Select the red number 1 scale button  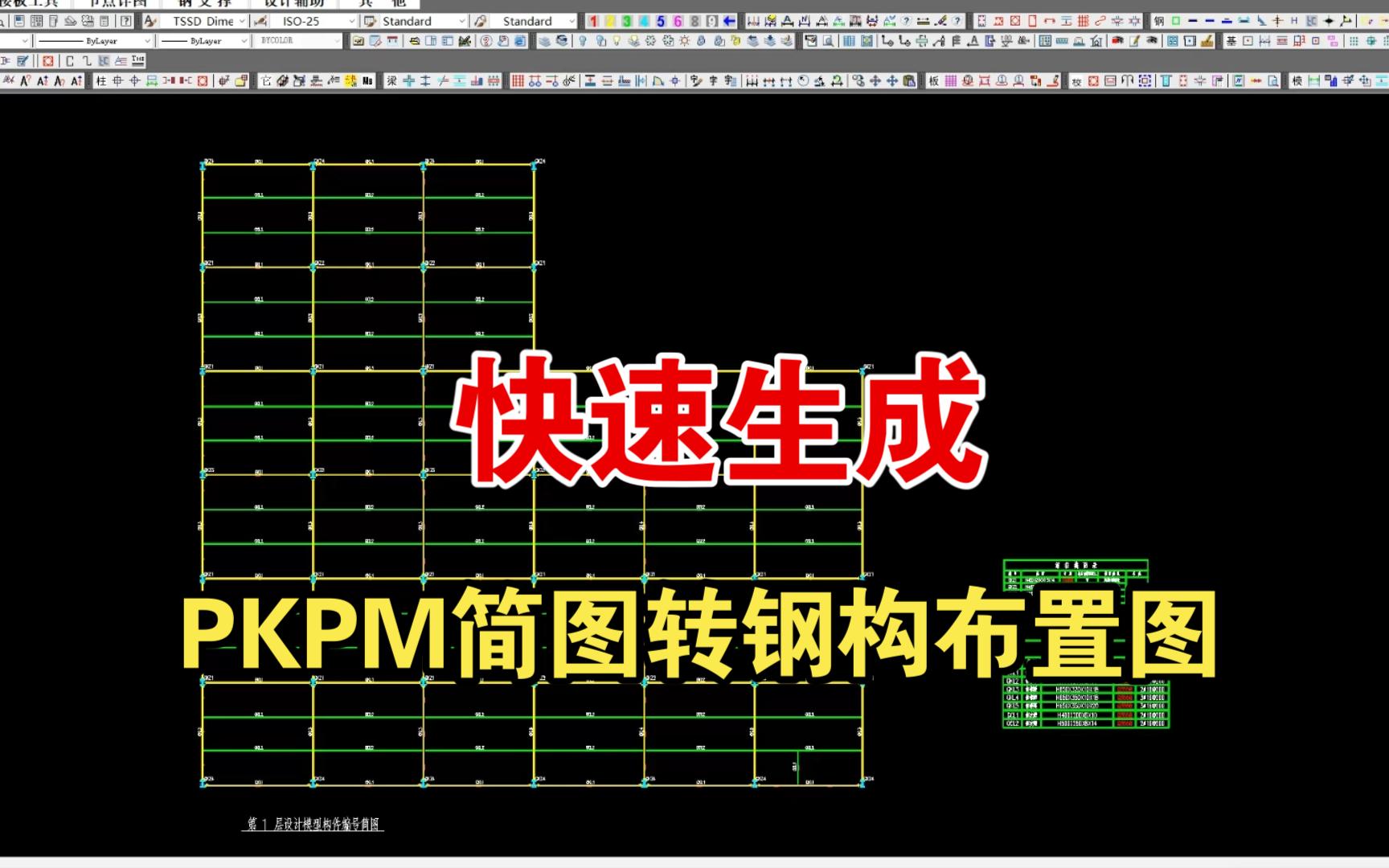[x=593, y=21]
